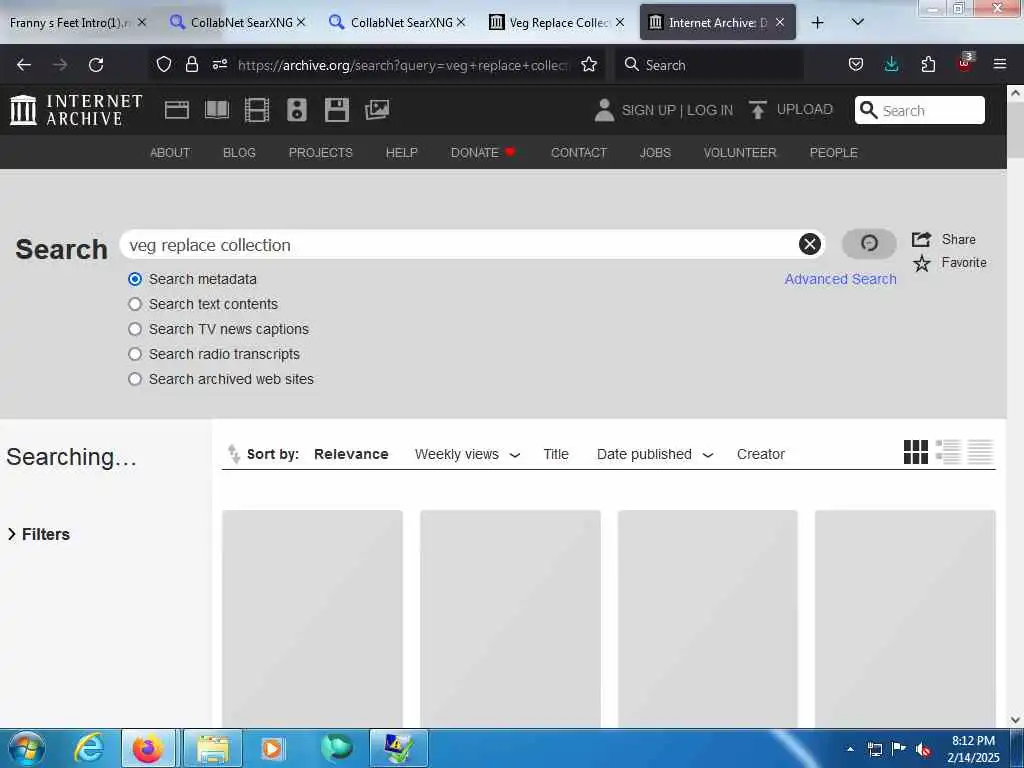Image resolution: width=1024 pixels, height=768 pixels.
Task: Open the Internet Archive home logo
Action: tap(76, 110)
